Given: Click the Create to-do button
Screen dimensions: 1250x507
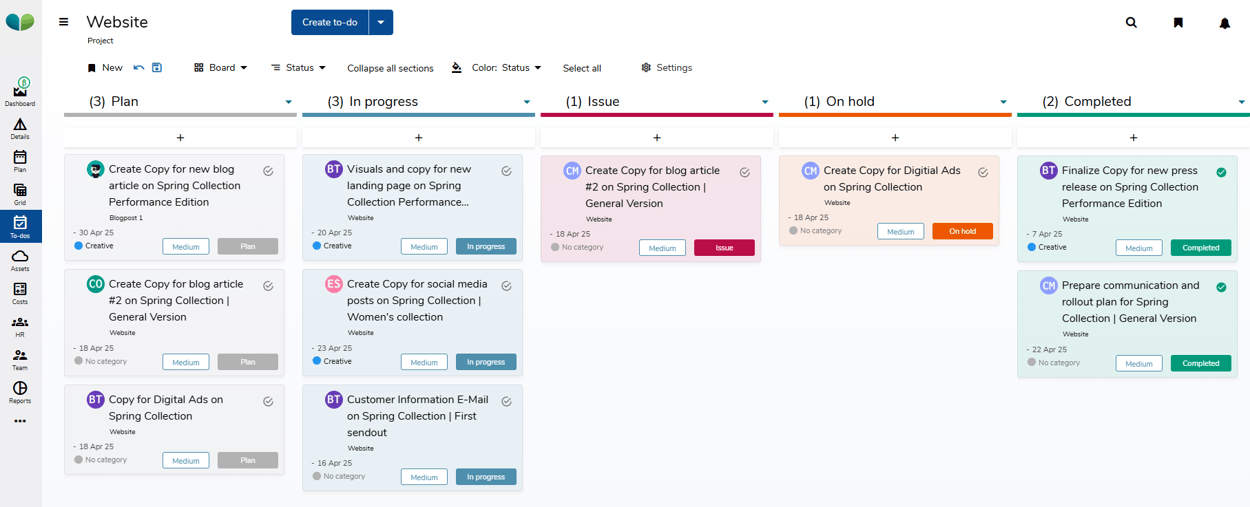Looking at the screenshot, I should click(x=330, y=22).
